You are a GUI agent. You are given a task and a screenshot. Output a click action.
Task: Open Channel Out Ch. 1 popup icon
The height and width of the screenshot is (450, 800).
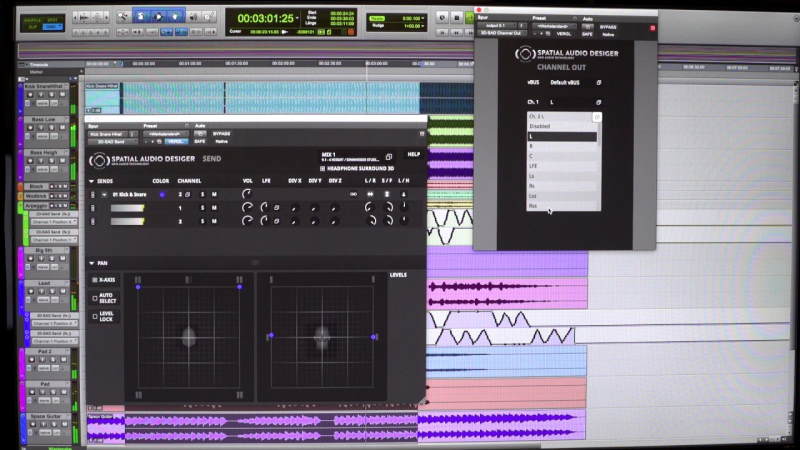point(598,102)
